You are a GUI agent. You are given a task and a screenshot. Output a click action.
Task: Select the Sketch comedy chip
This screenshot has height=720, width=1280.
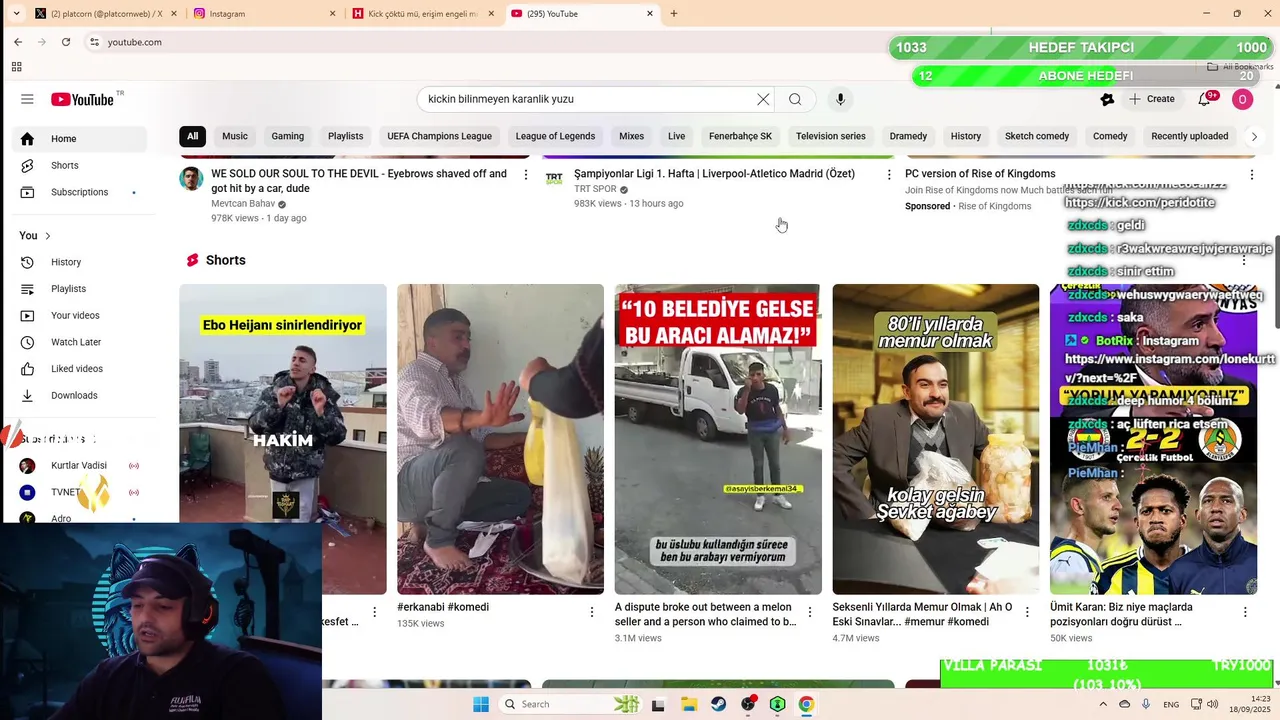click(x=1037, y=136)
